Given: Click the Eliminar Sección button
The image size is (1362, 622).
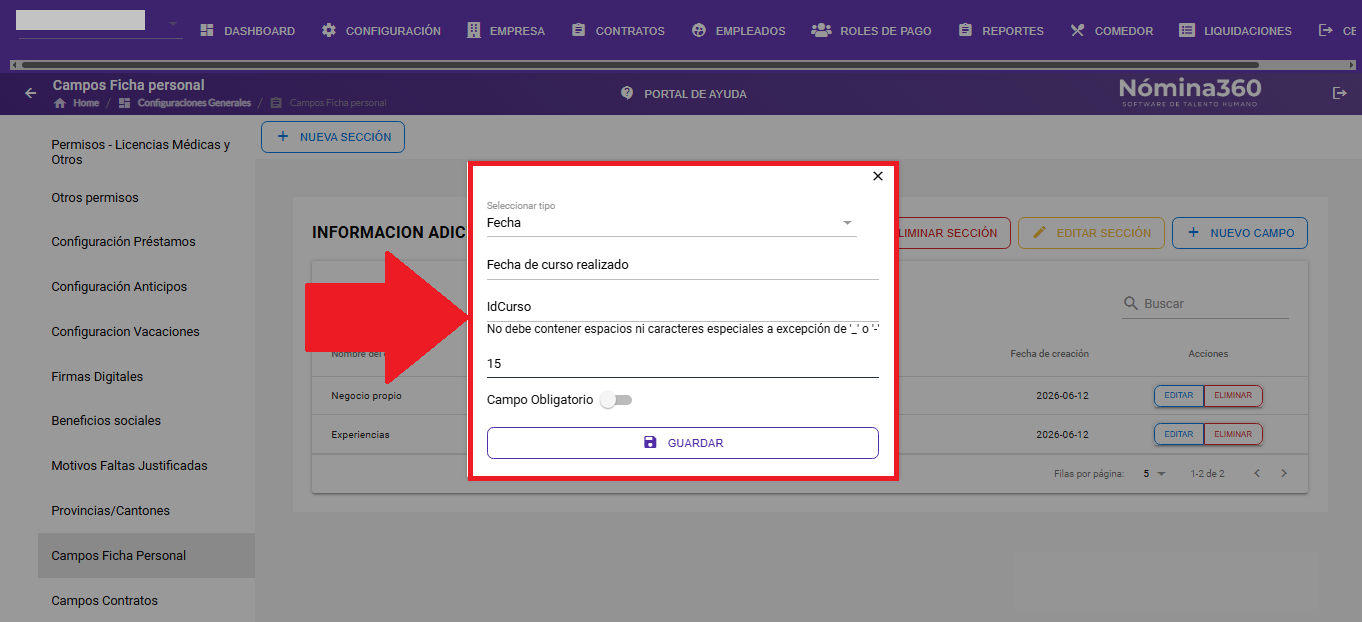Looking at the screenshot, I should (x=954, y=233).
